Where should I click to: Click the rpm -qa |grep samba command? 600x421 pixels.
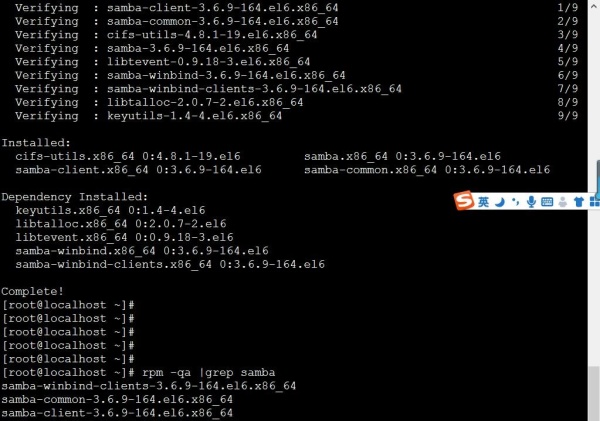click(x=209, y=372)
